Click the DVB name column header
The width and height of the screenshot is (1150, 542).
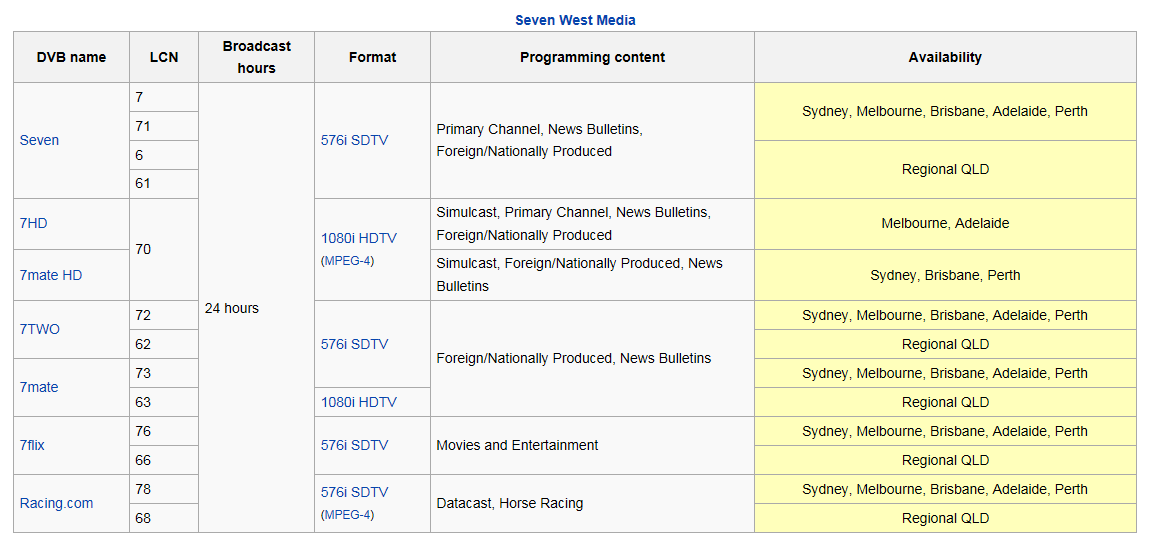click(71, 57)
